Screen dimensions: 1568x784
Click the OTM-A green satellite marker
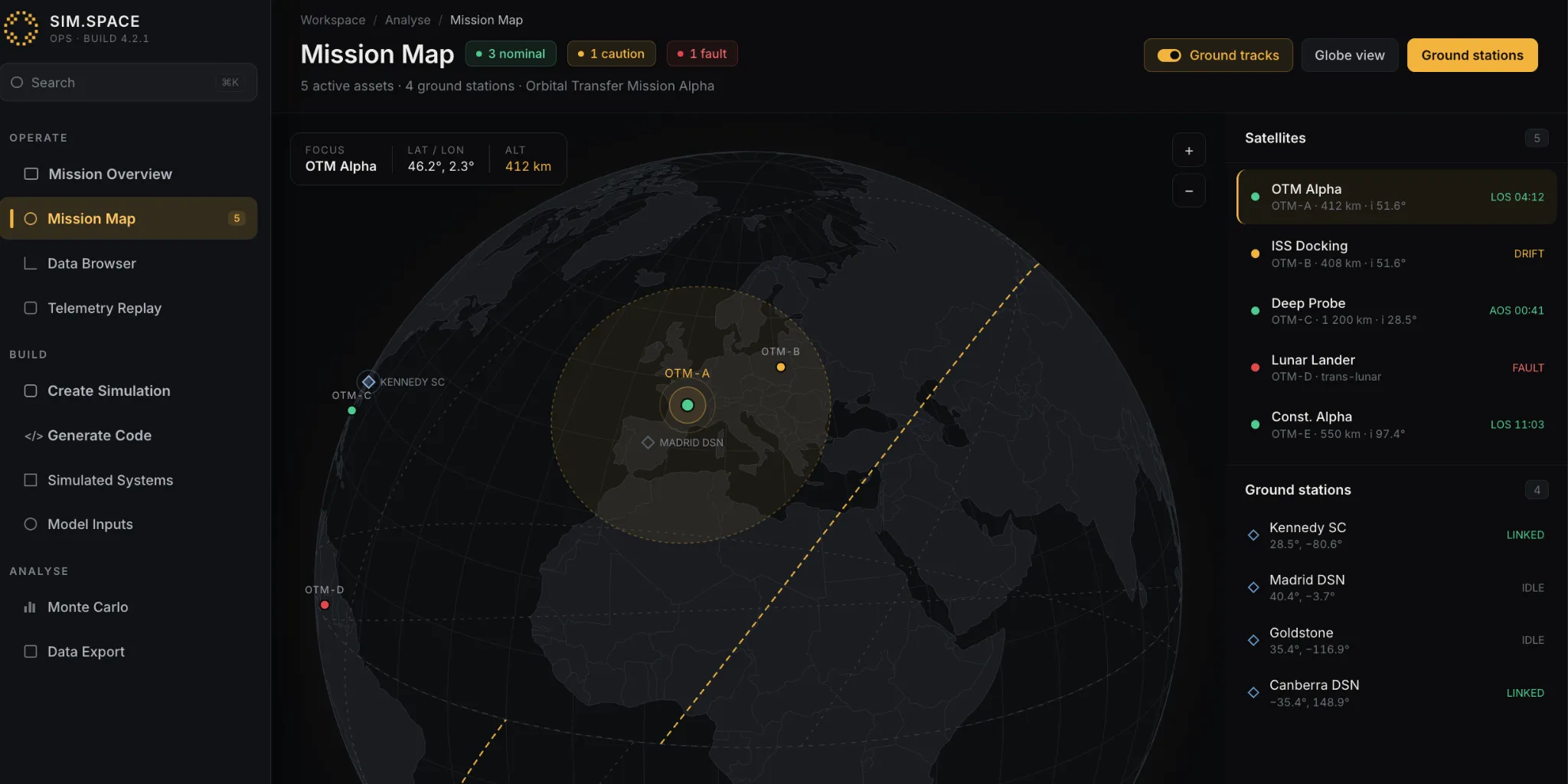(x=688, y=405)
